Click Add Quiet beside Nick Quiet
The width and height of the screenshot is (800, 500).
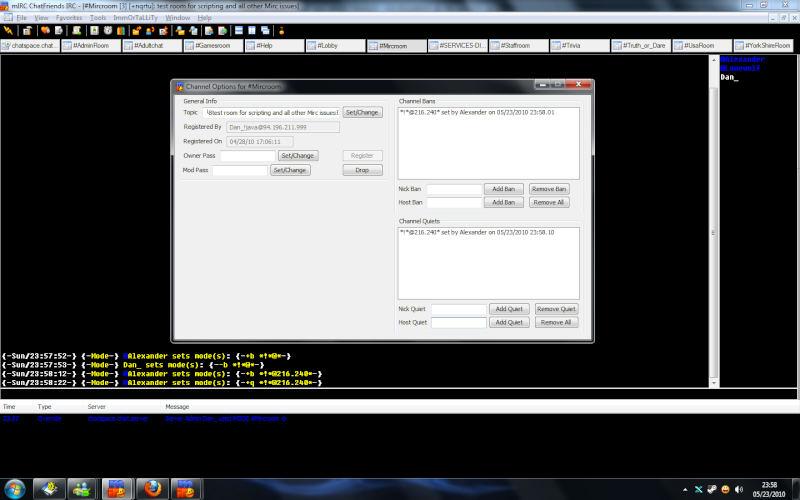509,309
